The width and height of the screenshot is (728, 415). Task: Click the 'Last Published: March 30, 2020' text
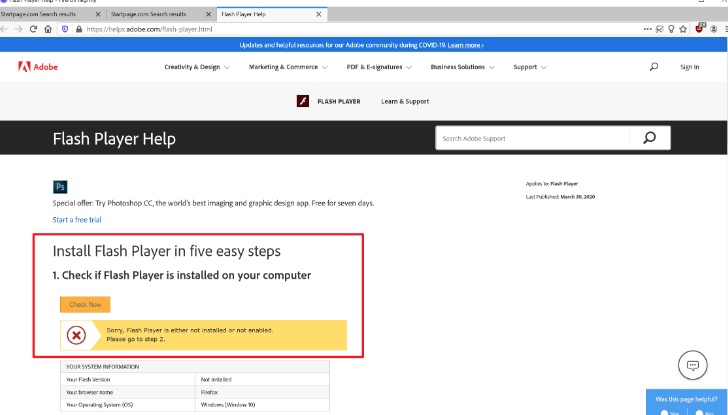[x=560, y=197]
